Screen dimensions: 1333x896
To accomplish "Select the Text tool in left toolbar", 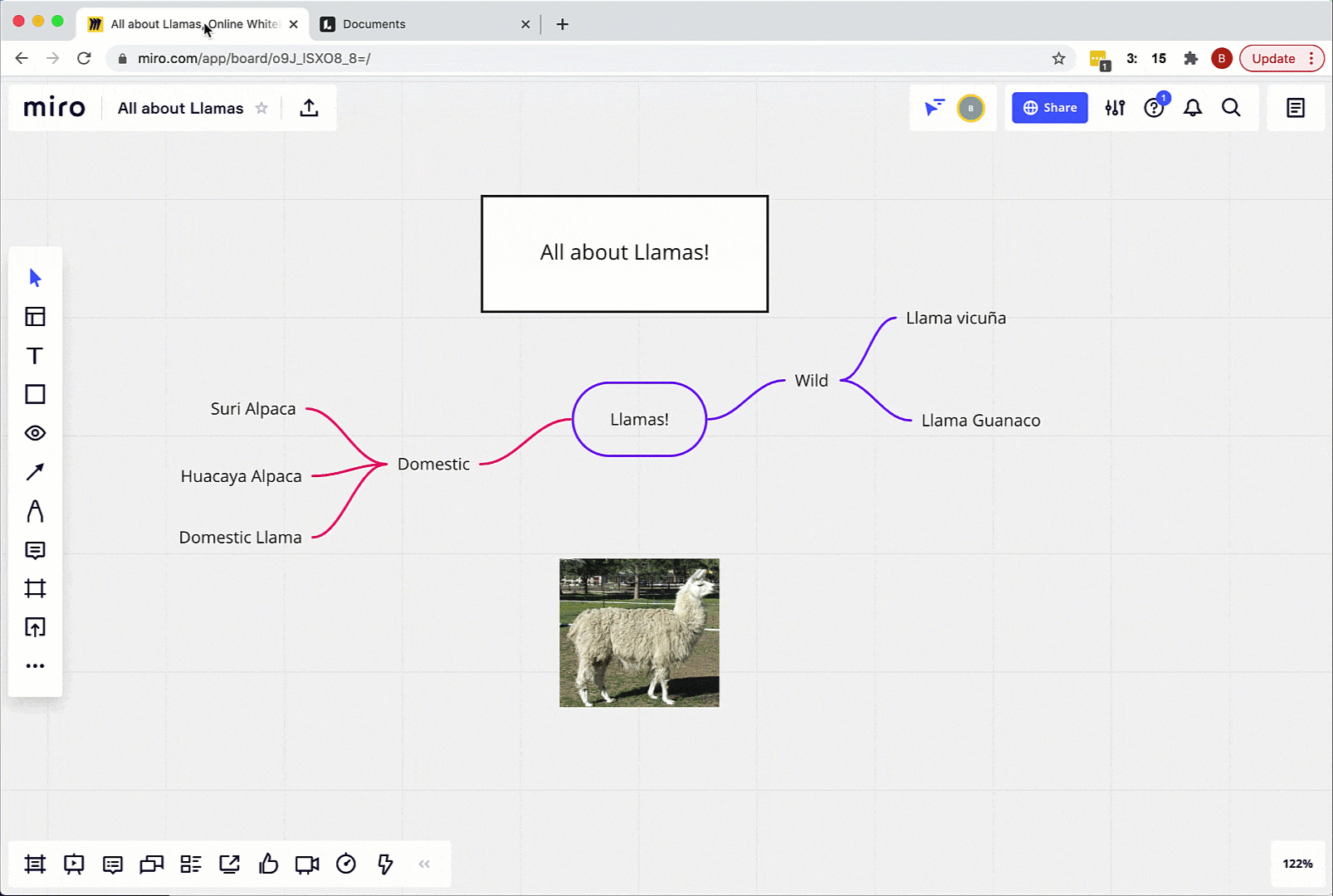I will pyautogui.click(x=35, y=356).
